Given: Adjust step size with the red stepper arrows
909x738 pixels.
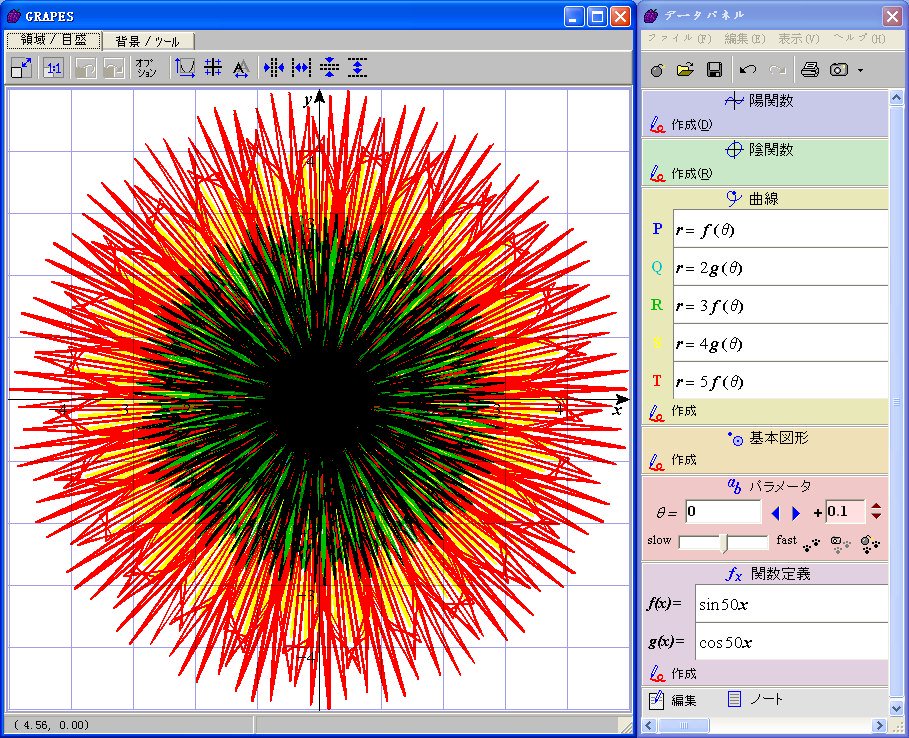Looking at the screenshot, I should pyautogui.click(x=876, y=511).
